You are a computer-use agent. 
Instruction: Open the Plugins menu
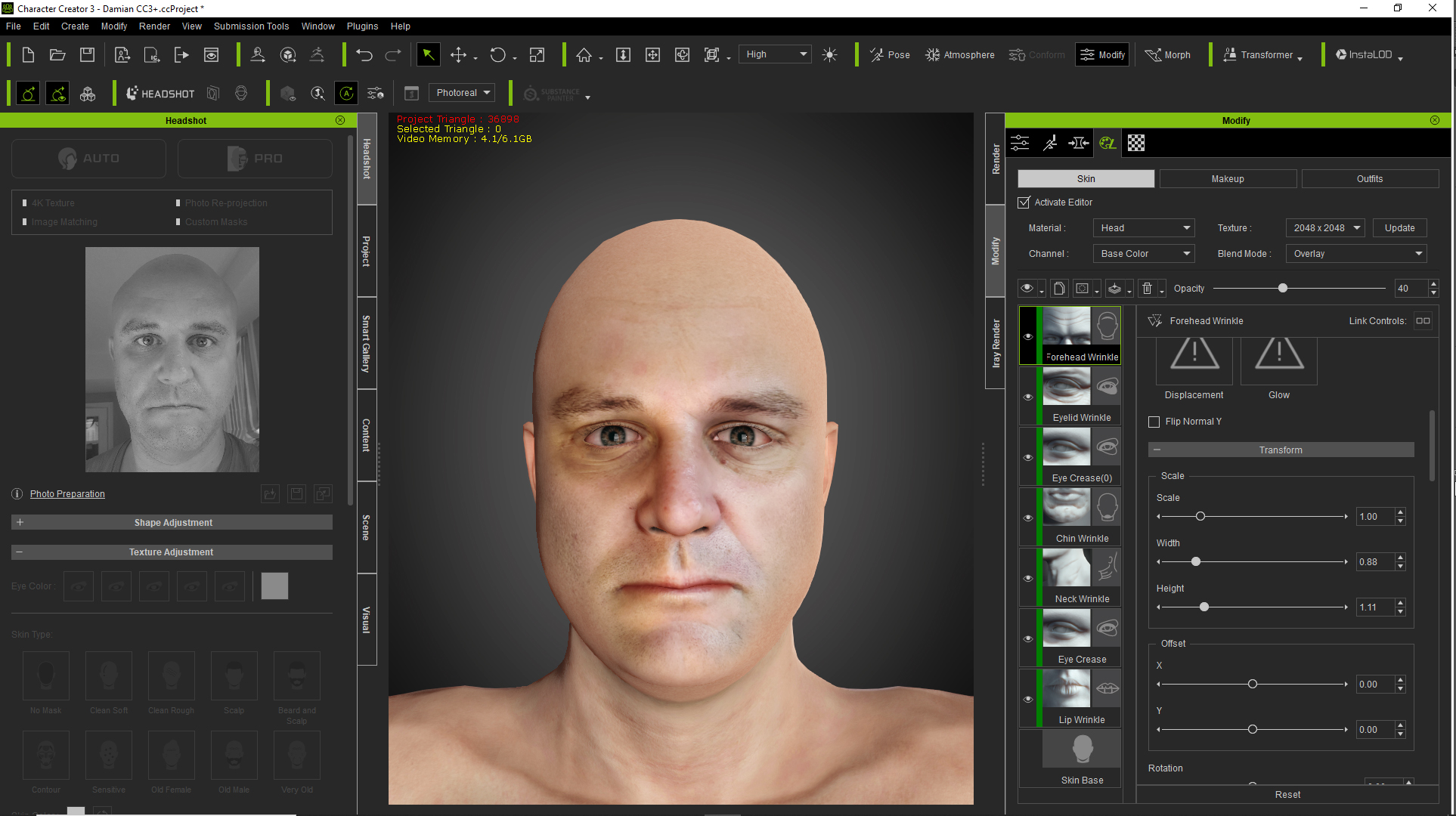(x=362, y=26)
